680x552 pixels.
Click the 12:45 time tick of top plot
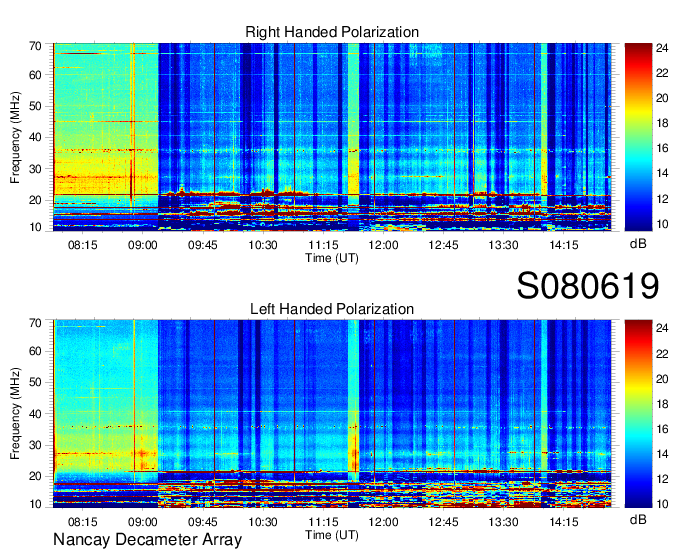pos(443,245)
